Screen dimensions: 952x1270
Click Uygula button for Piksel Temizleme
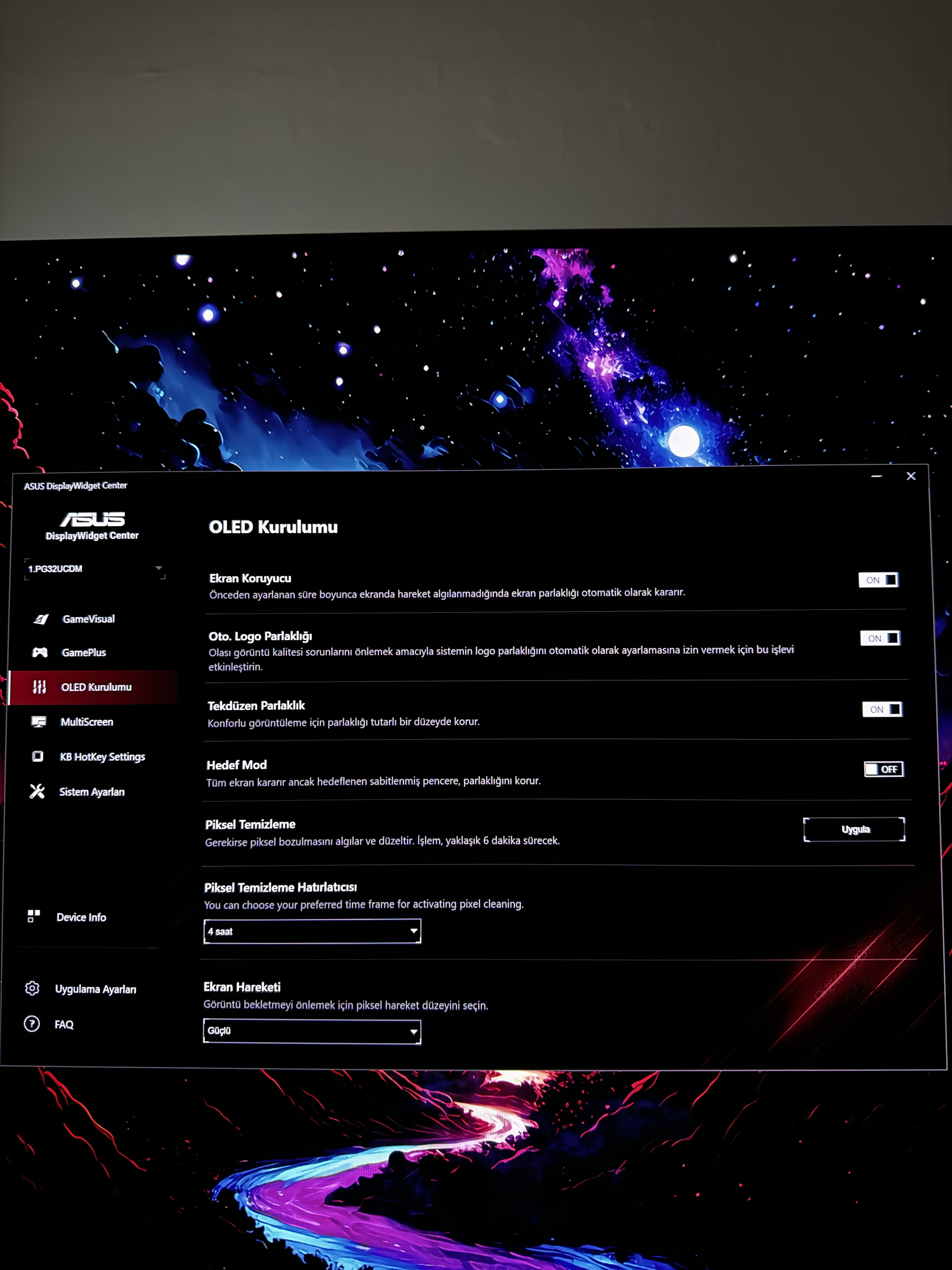tap(854, 829)
